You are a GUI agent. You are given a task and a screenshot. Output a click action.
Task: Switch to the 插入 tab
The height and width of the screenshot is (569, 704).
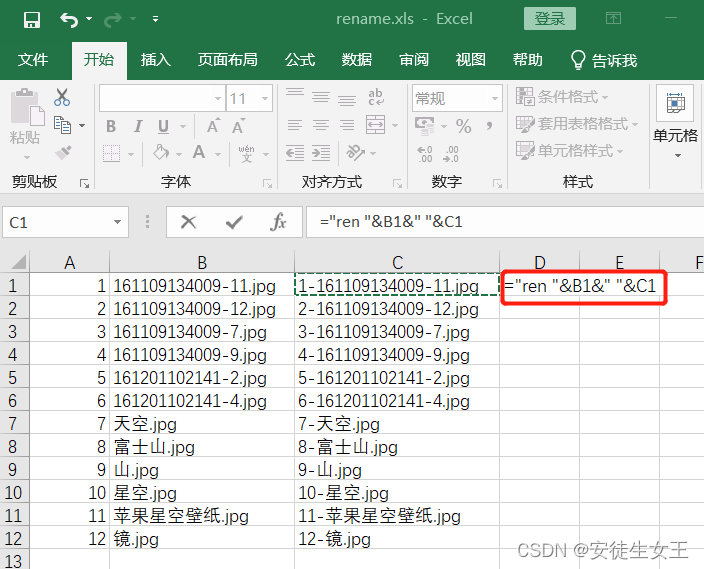point(155,60)
